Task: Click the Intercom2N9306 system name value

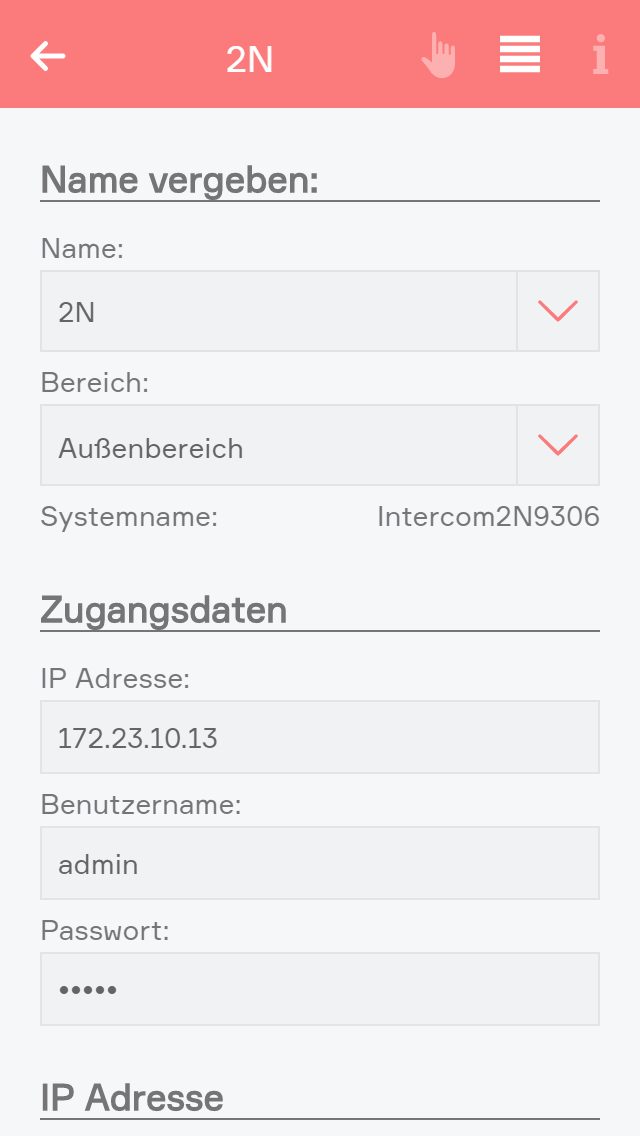Action: pyautogui.click(x=488, y=517)
